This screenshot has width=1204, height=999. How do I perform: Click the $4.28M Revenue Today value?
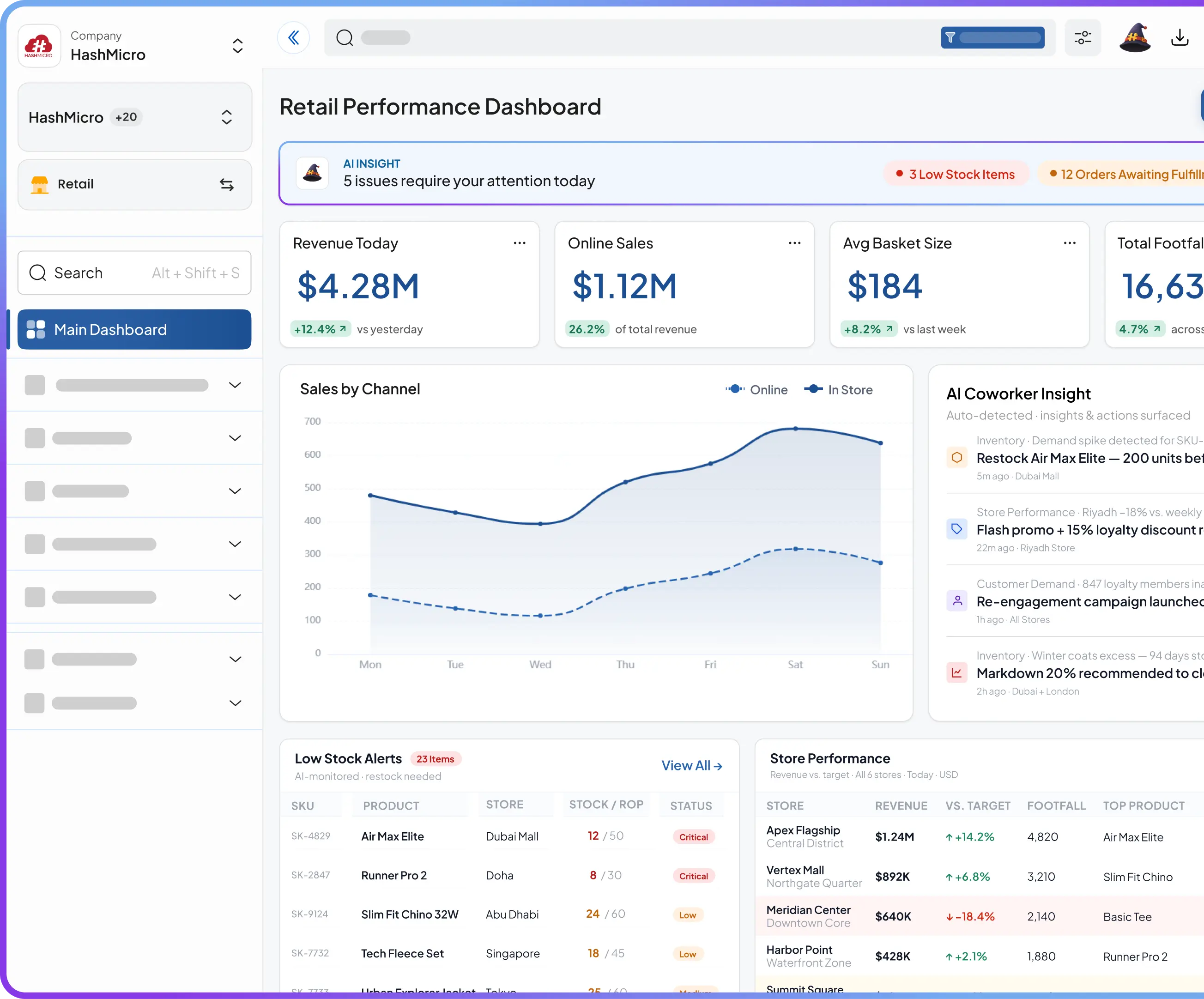(x=358, y=286)
